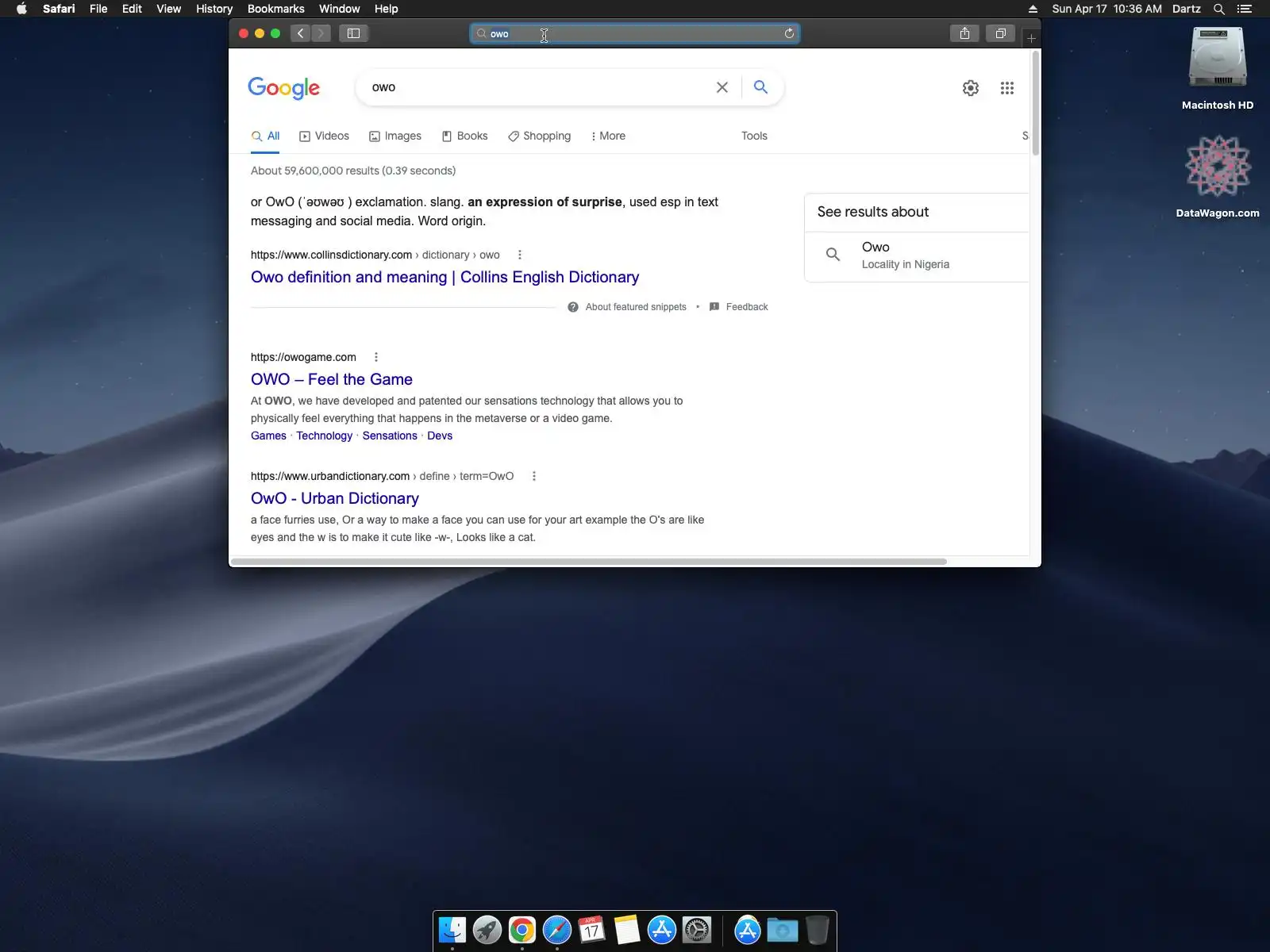Expand the Google Tools options
Viewport: 1270px width, 952px height.
tap(754, 136)
